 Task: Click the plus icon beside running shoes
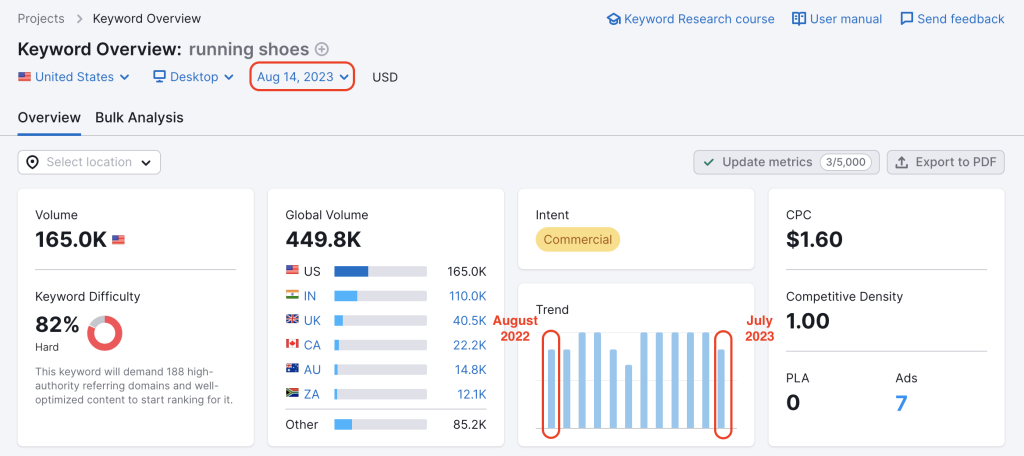click(x=322, y=49)
